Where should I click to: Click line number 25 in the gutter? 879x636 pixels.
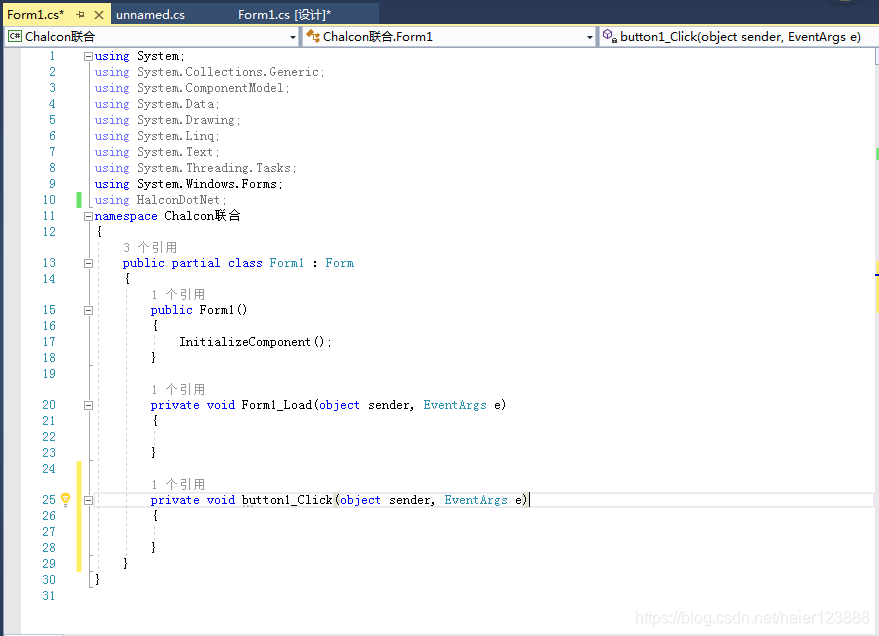point(49,500)
